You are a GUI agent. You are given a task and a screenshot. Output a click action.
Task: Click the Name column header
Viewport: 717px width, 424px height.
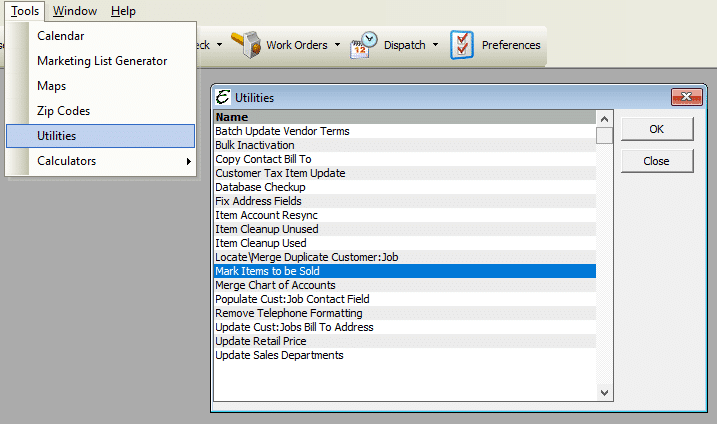[405, 117]
